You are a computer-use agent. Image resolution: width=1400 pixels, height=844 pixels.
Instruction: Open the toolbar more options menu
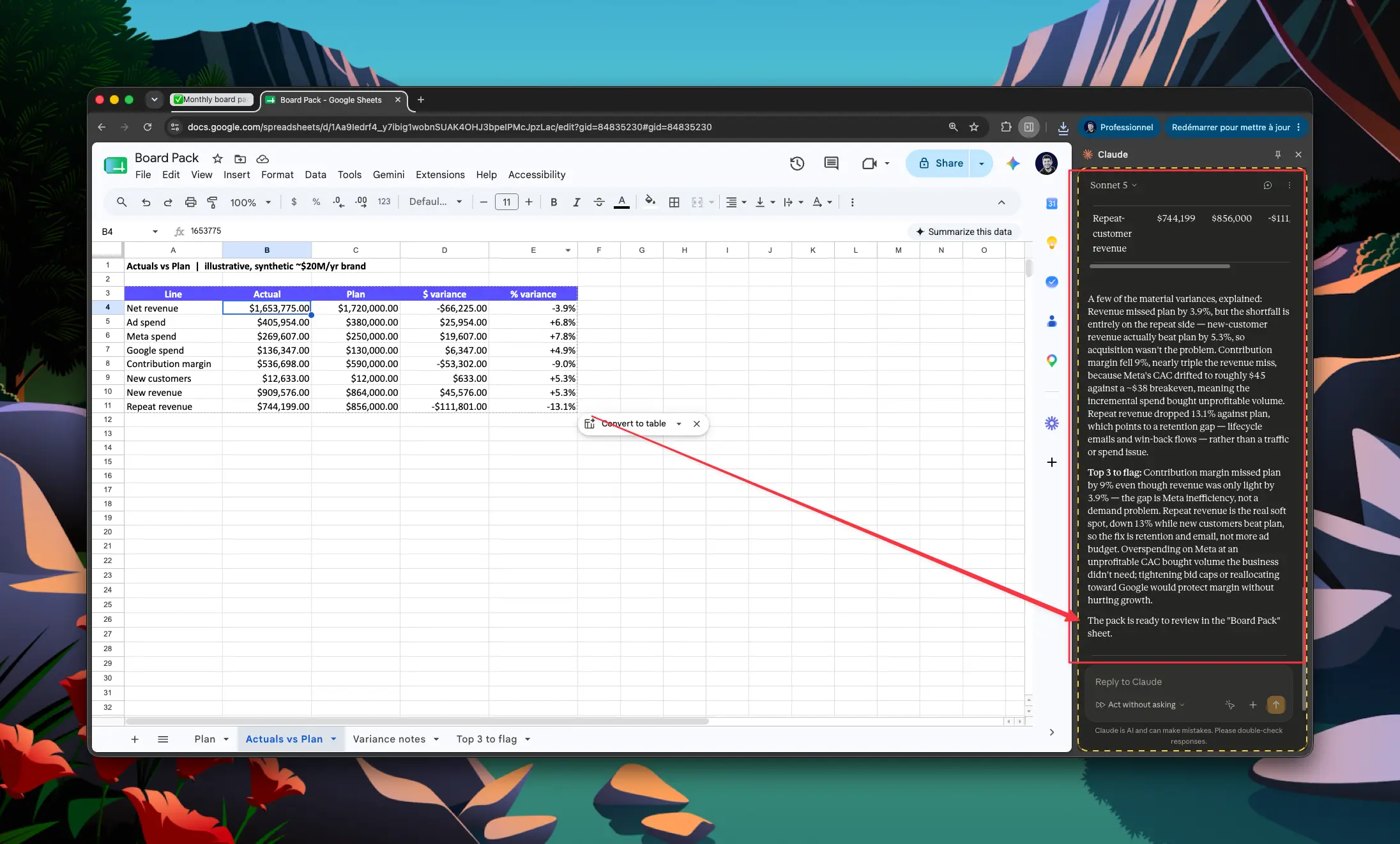(852, 202)
